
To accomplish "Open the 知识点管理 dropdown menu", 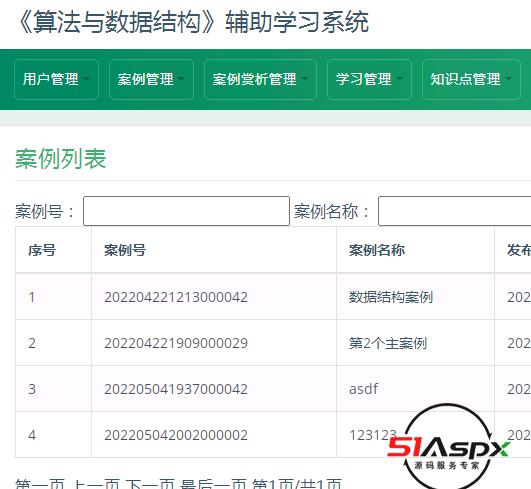I will tap(471, 79).
